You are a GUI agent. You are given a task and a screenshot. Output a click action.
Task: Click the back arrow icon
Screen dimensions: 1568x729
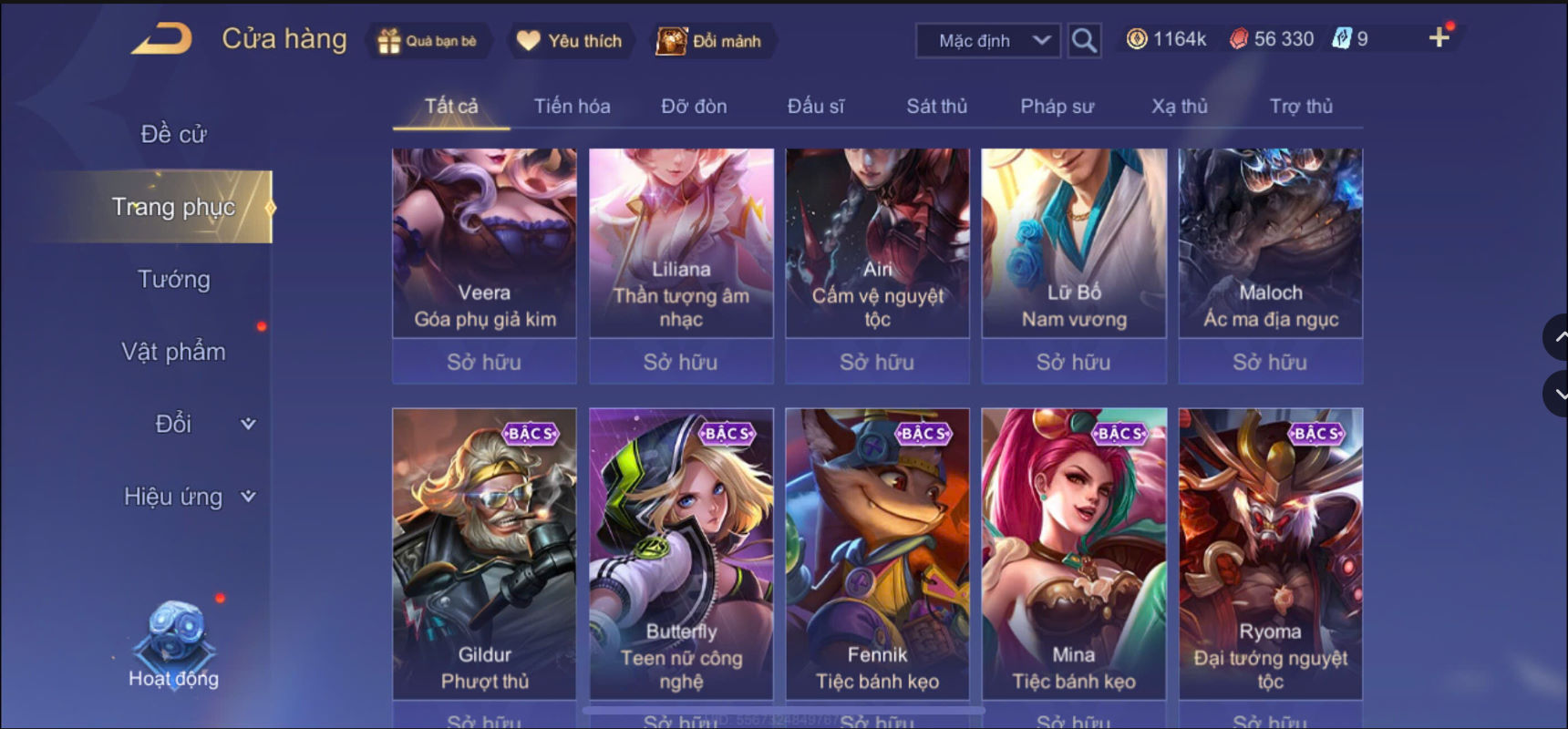coord(161,39)
